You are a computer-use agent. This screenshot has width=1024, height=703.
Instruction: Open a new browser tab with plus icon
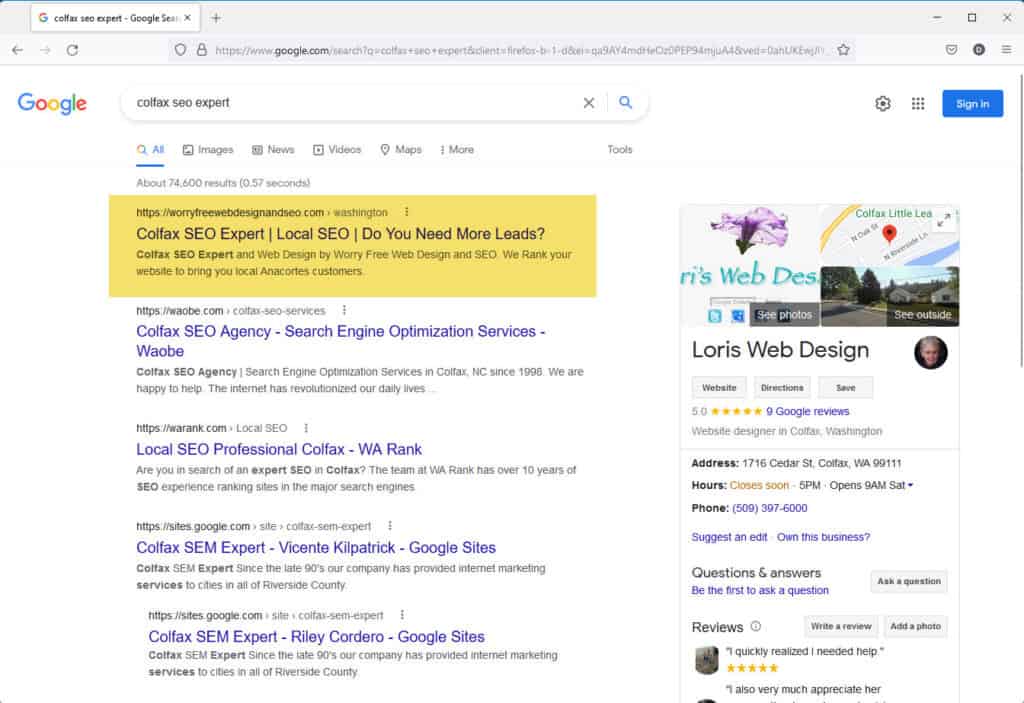(x=216, y=18)
